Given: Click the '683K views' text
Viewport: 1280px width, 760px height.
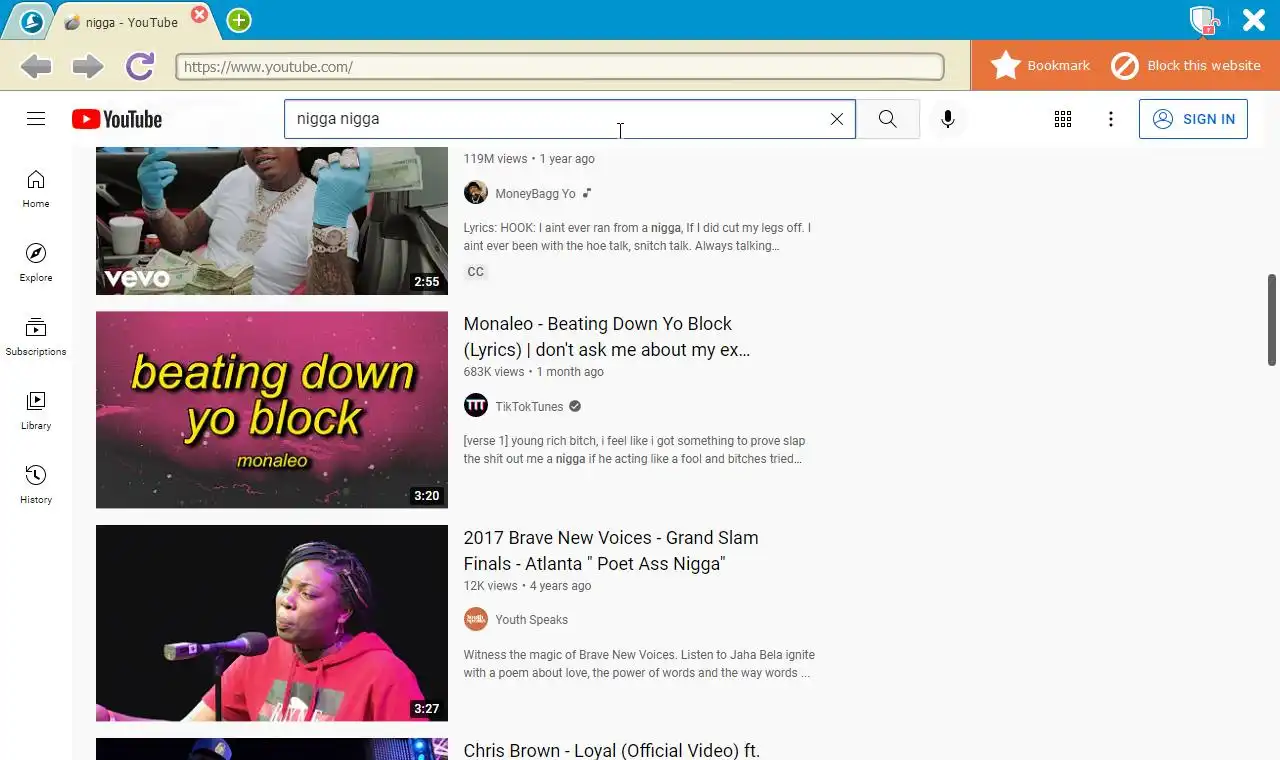Looking at the screenshot, I should pyautogui.click(x=494, y=372).
